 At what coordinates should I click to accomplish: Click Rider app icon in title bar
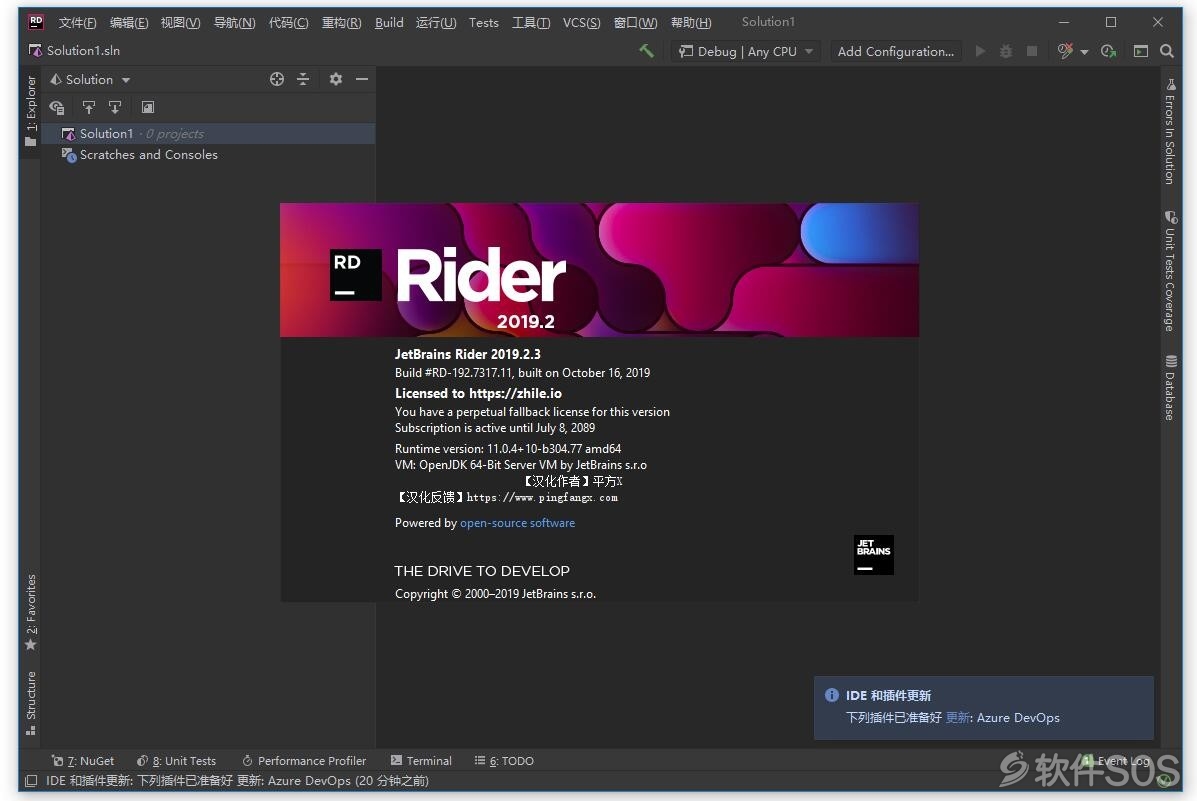36,22
